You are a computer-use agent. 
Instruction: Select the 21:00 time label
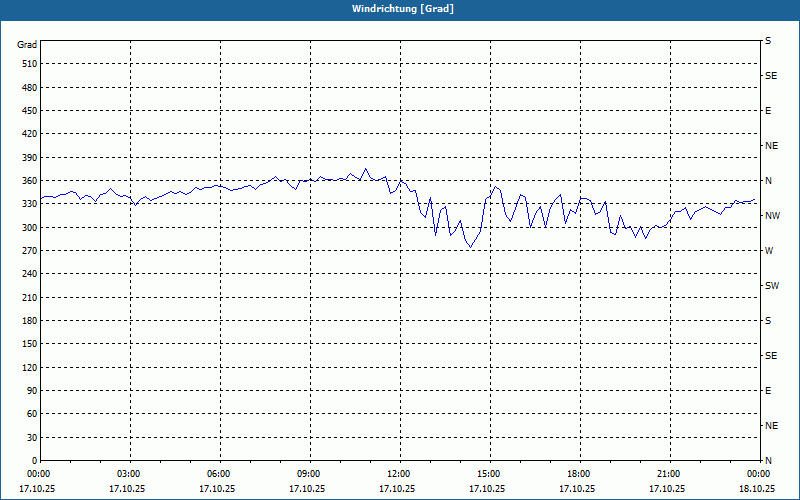click(668, 474)
